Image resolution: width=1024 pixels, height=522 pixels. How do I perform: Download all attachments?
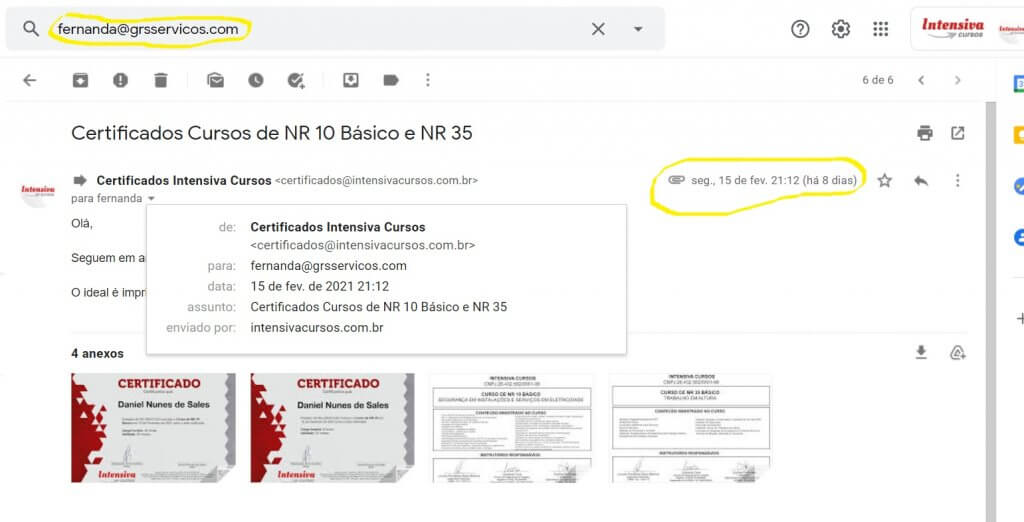coord(921,352)
